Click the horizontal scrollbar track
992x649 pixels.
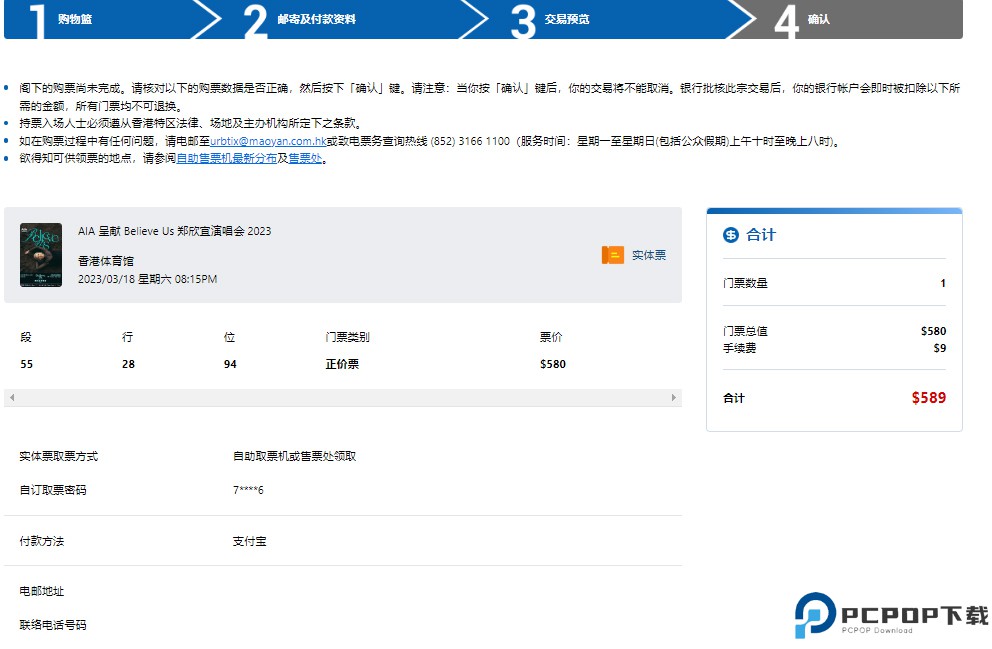pos(342,398)
